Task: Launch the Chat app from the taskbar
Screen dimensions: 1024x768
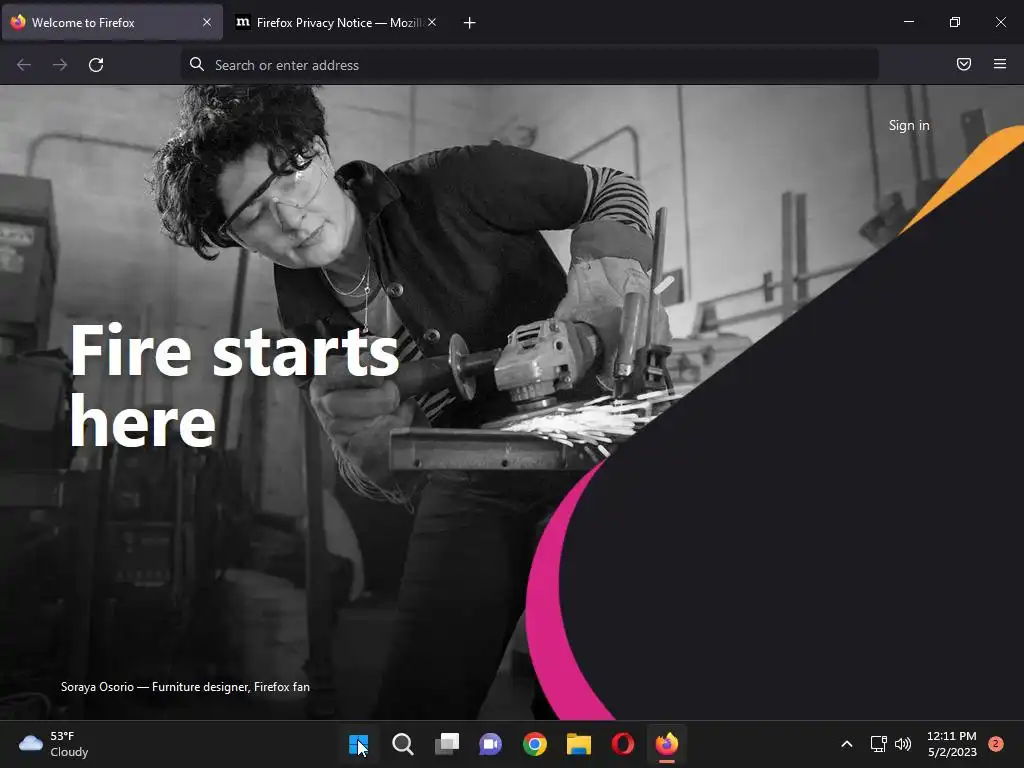Action: tap(490, 744)
